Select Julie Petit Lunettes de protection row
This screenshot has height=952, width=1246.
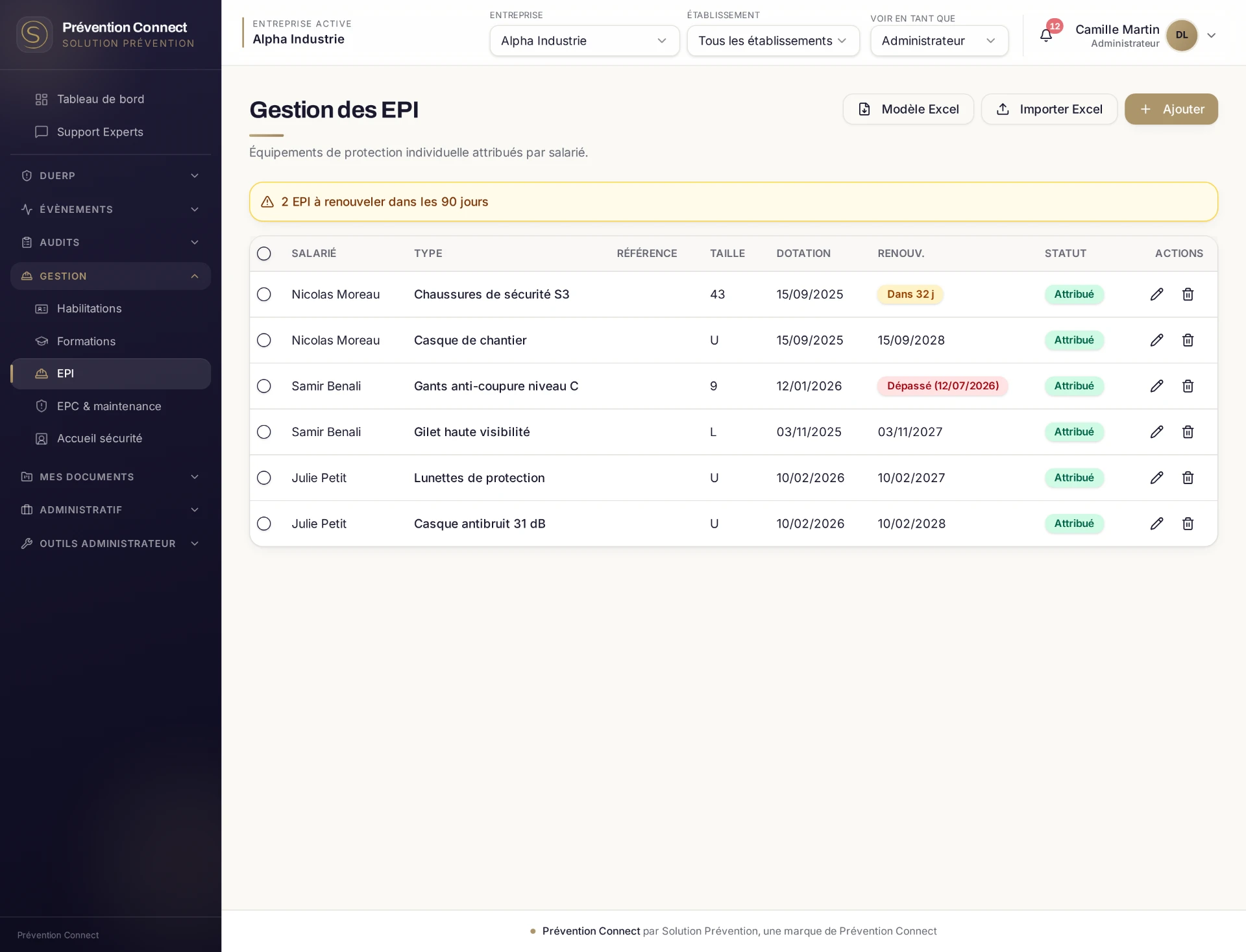pos(263,478)
